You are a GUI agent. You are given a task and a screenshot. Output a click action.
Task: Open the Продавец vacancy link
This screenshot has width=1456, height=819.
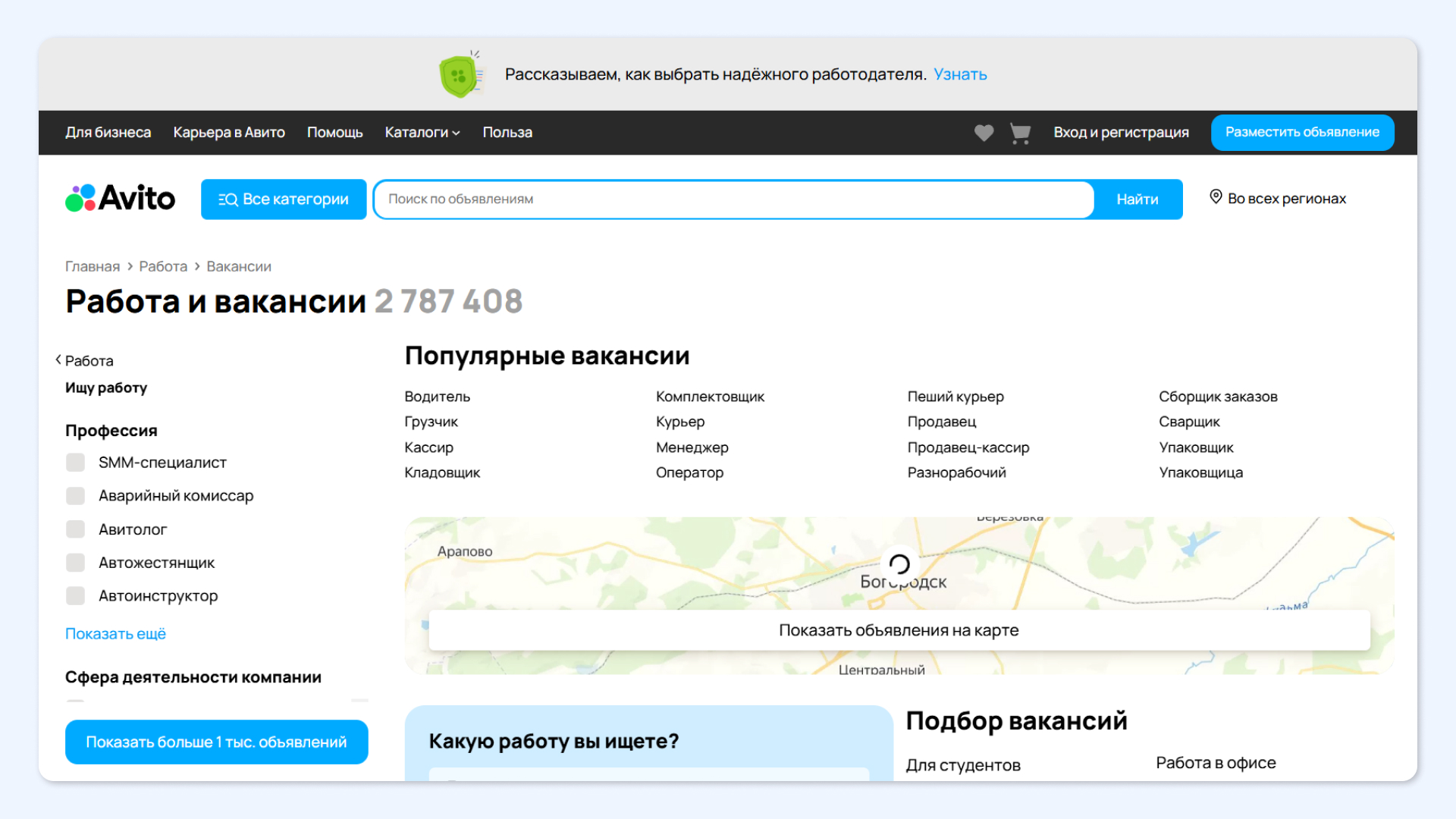pos(942,422)
